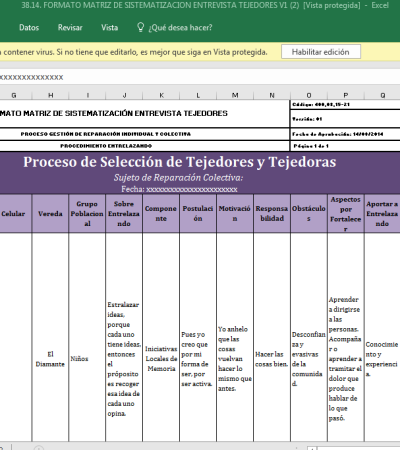
Task: Click the 'Aspectos por Fortalecer' header cell
Action: pyautogui.click(x=346, y=214)
